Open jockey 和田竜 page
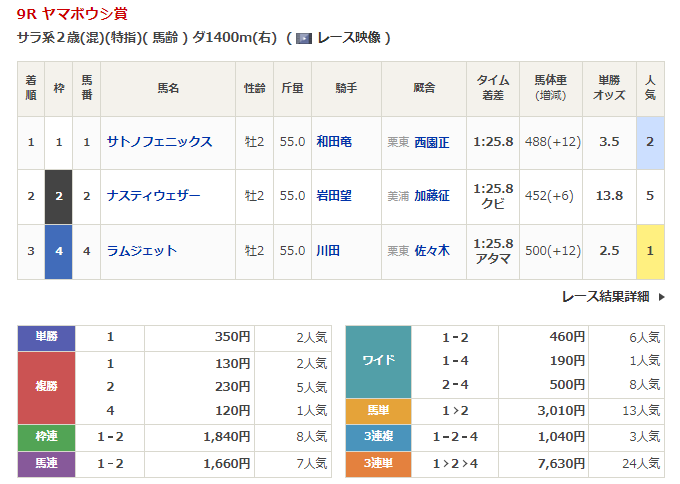This screenshot has width=680, height=484. point(333,142)
